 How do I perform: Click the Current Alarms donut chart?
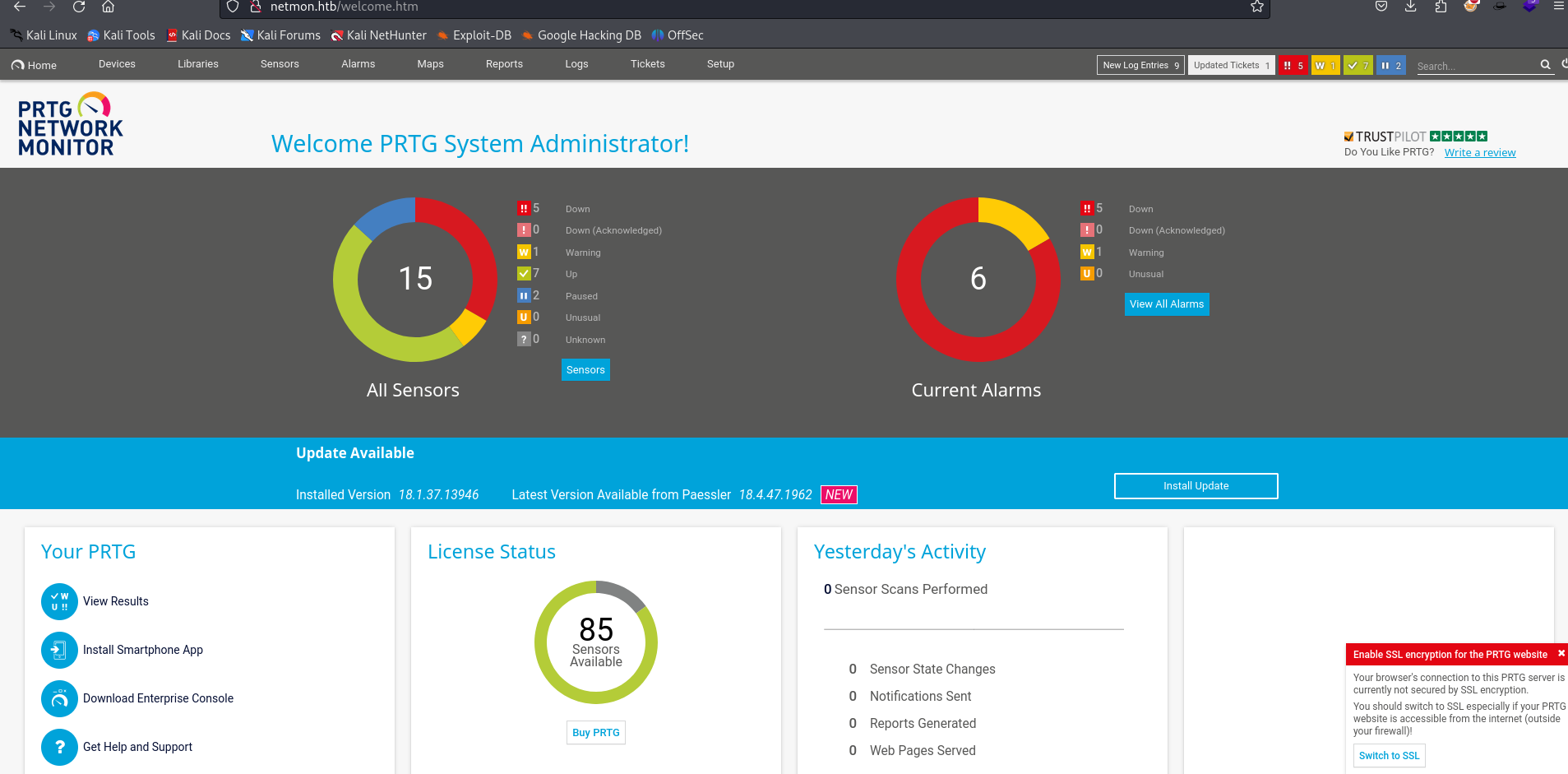pos(978,279)
